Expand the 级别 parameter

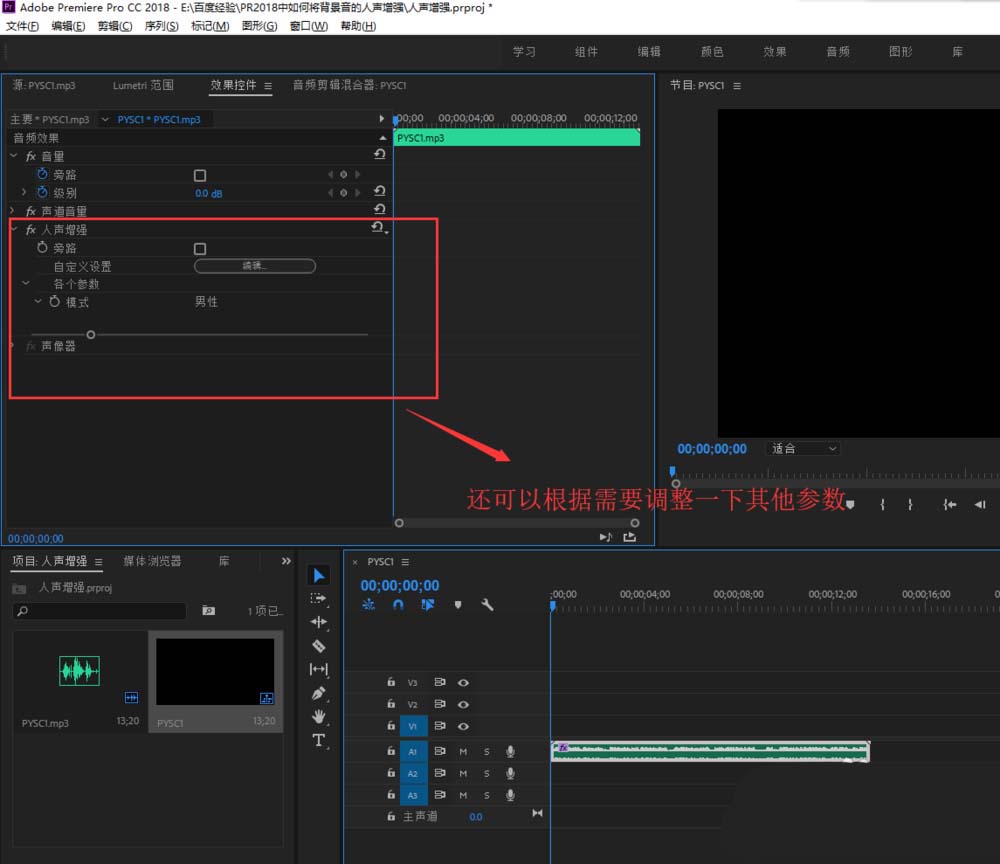[24, 192]
